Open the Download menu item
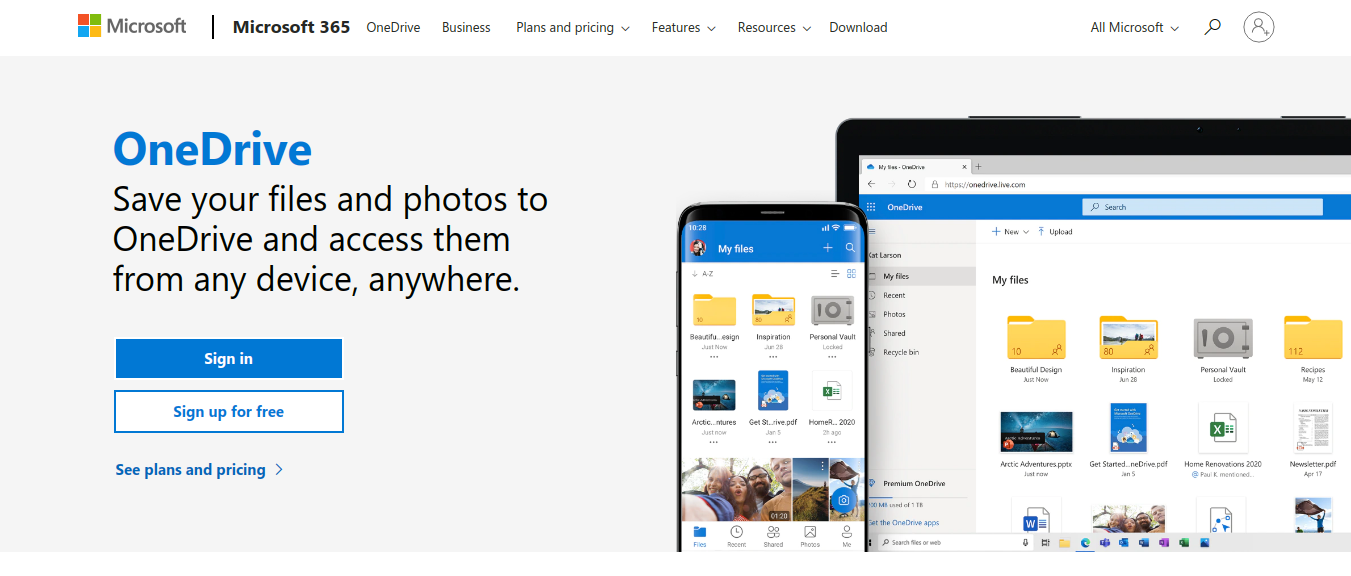This screenshot has width=1351, height=576. (x=858, y=28)
